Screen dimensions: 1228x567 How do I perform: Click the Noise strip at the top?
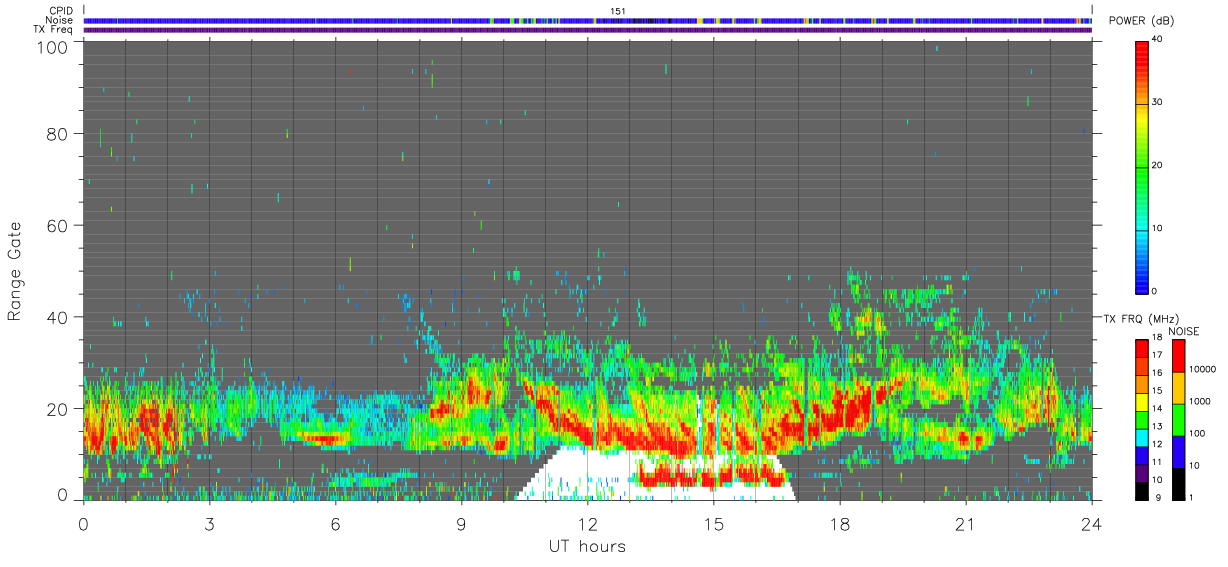click(588, 20)
